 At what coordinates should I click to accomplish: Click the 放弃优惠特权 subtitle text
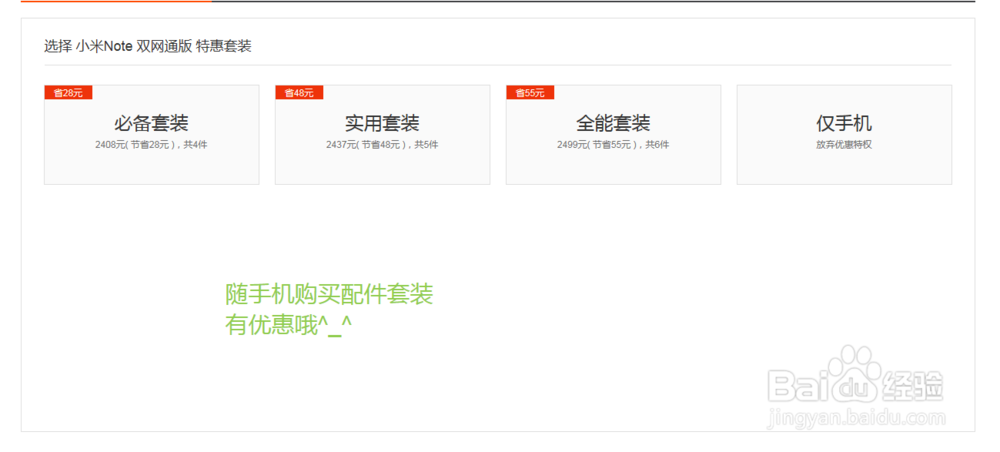pos(844,145)
